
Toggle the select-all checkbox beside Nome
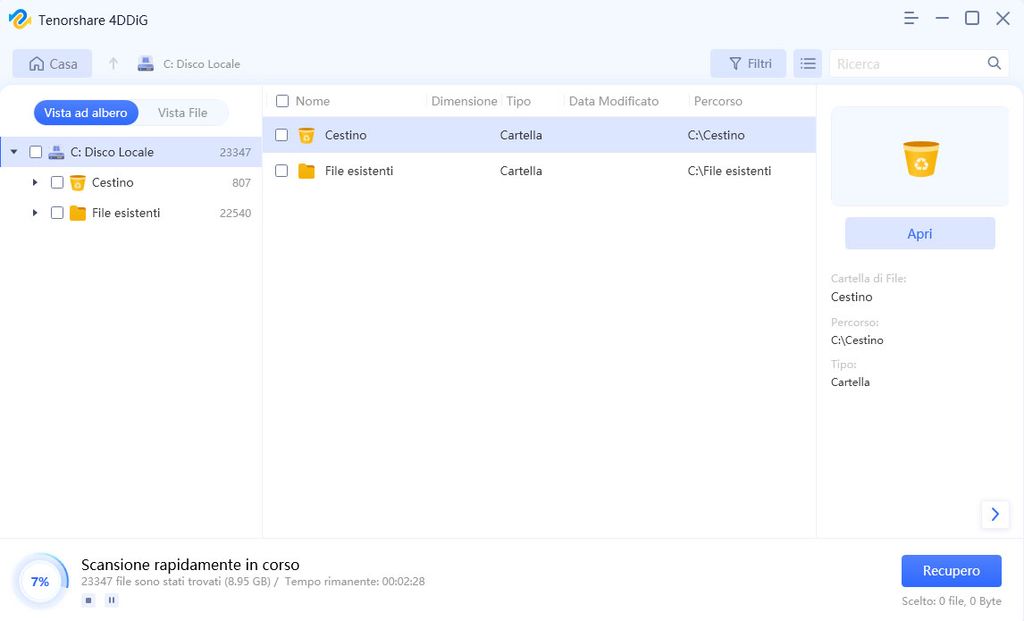point(282,101)
